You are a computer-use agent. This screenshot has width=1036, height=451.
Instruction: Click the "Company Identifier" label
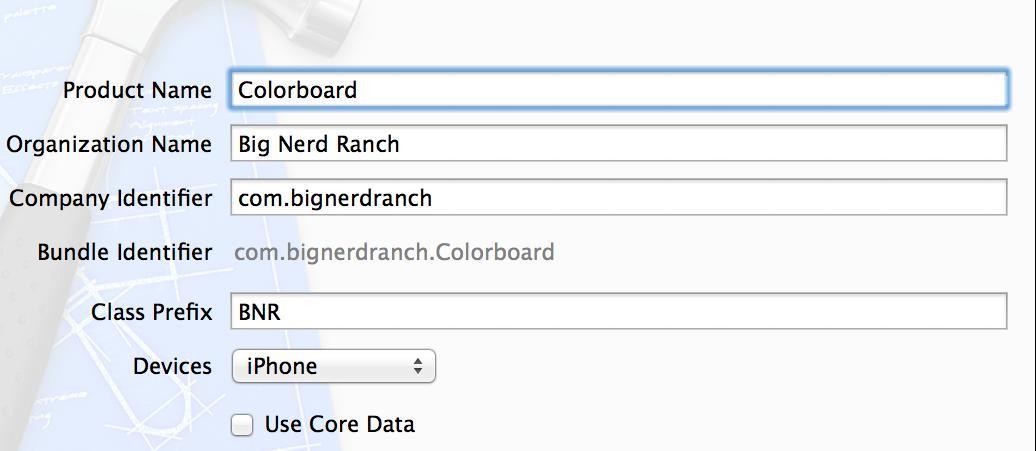[111, 198]
